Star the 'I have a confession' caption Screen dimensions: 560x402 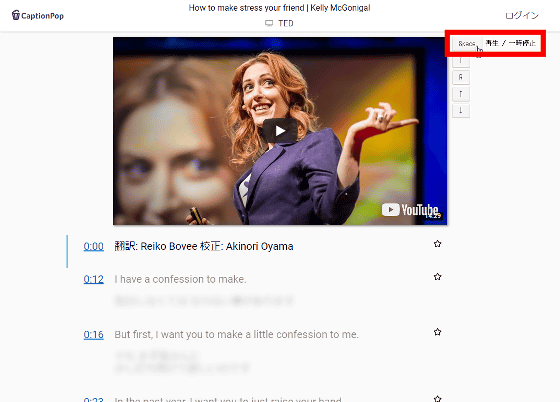pos(437,277)
